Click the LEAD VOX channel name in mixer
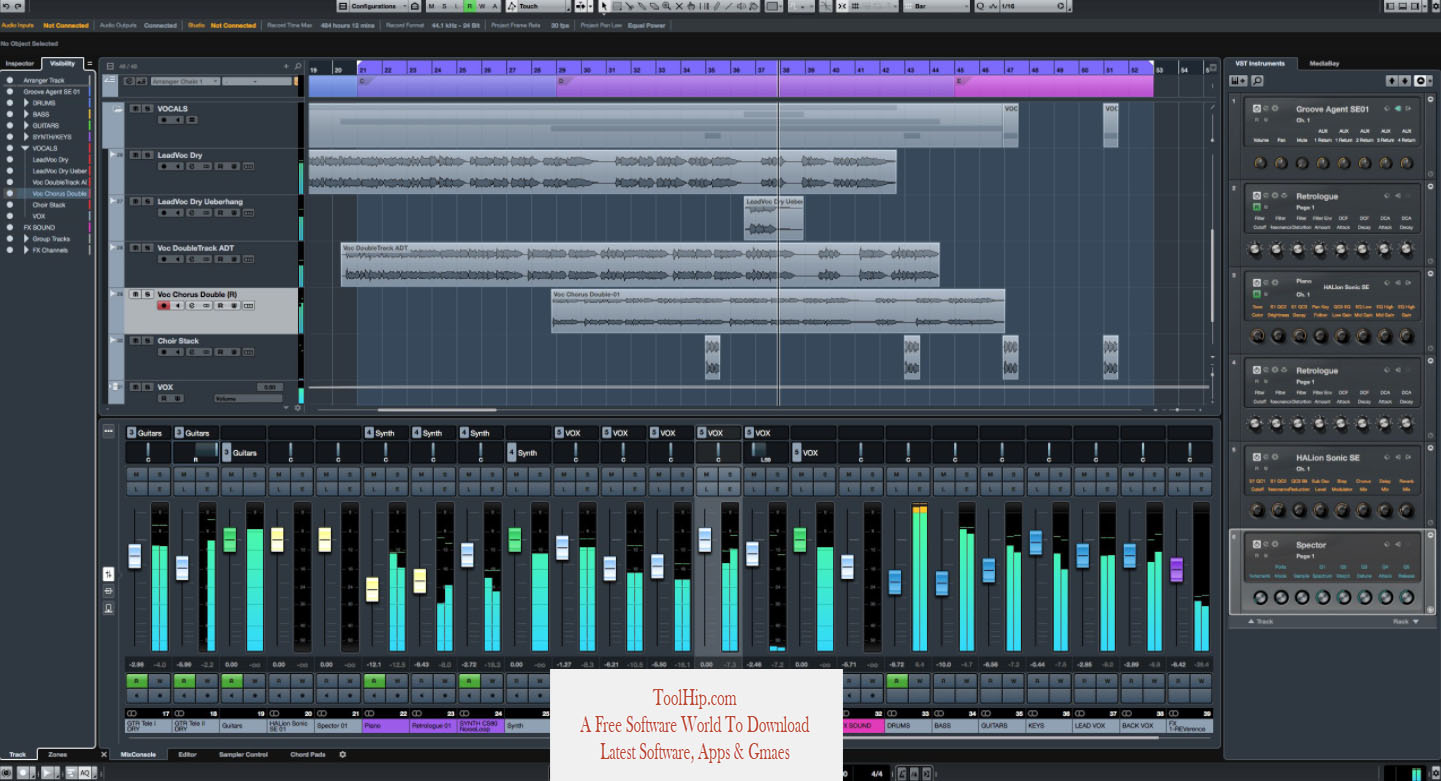 coord(1095,725)
